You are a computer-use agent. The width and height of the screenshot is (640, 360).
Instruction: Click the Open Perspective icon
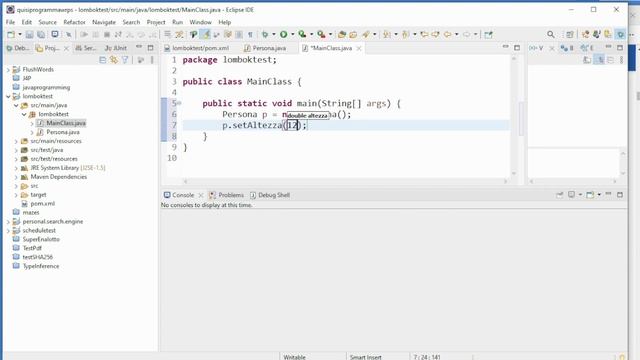click(x=570, y=35)
